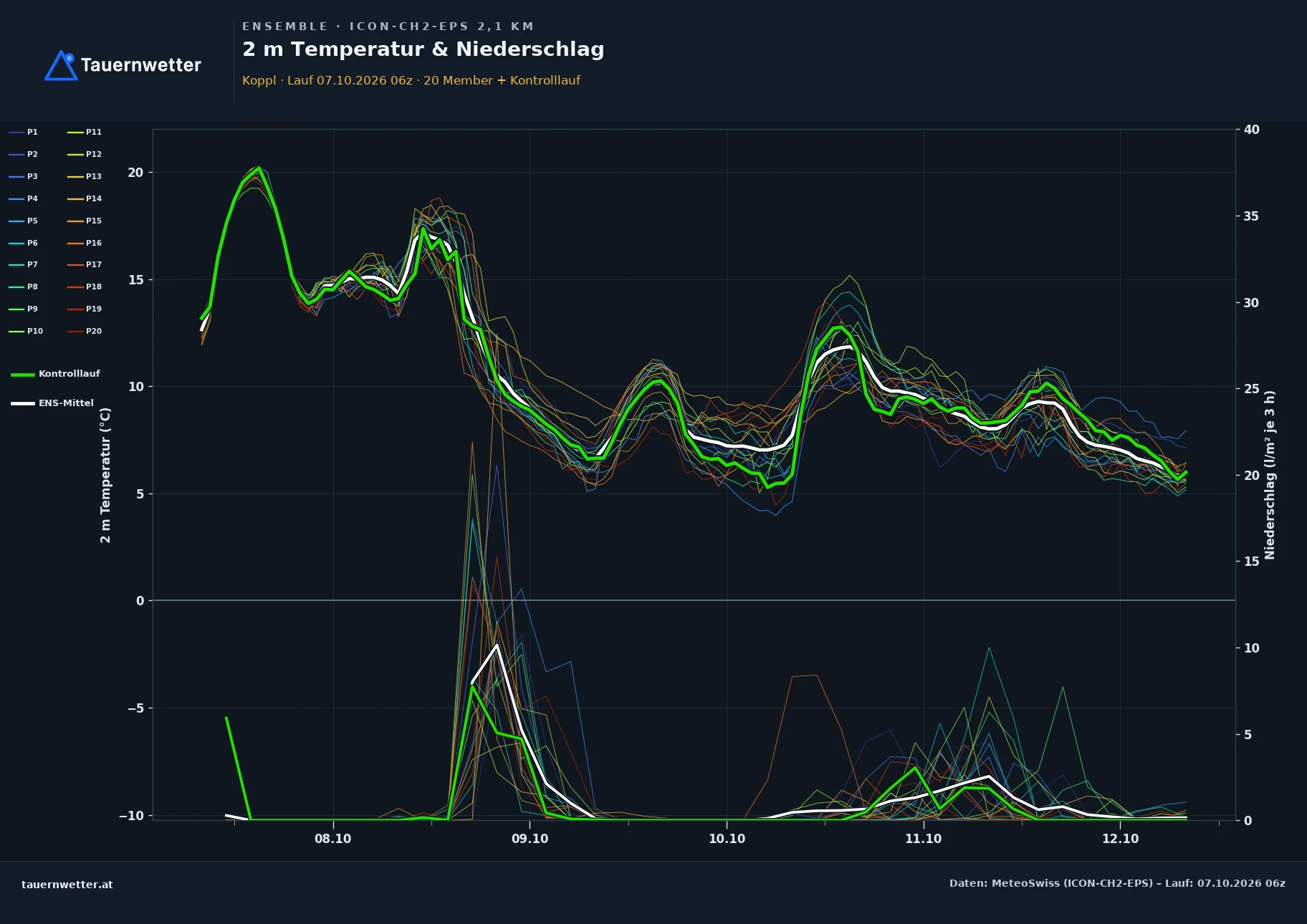1307x924 pixels.
Task: Click the 25 precipitation axis tick label
Action: pyautogui.click(x=1252, y=389)
